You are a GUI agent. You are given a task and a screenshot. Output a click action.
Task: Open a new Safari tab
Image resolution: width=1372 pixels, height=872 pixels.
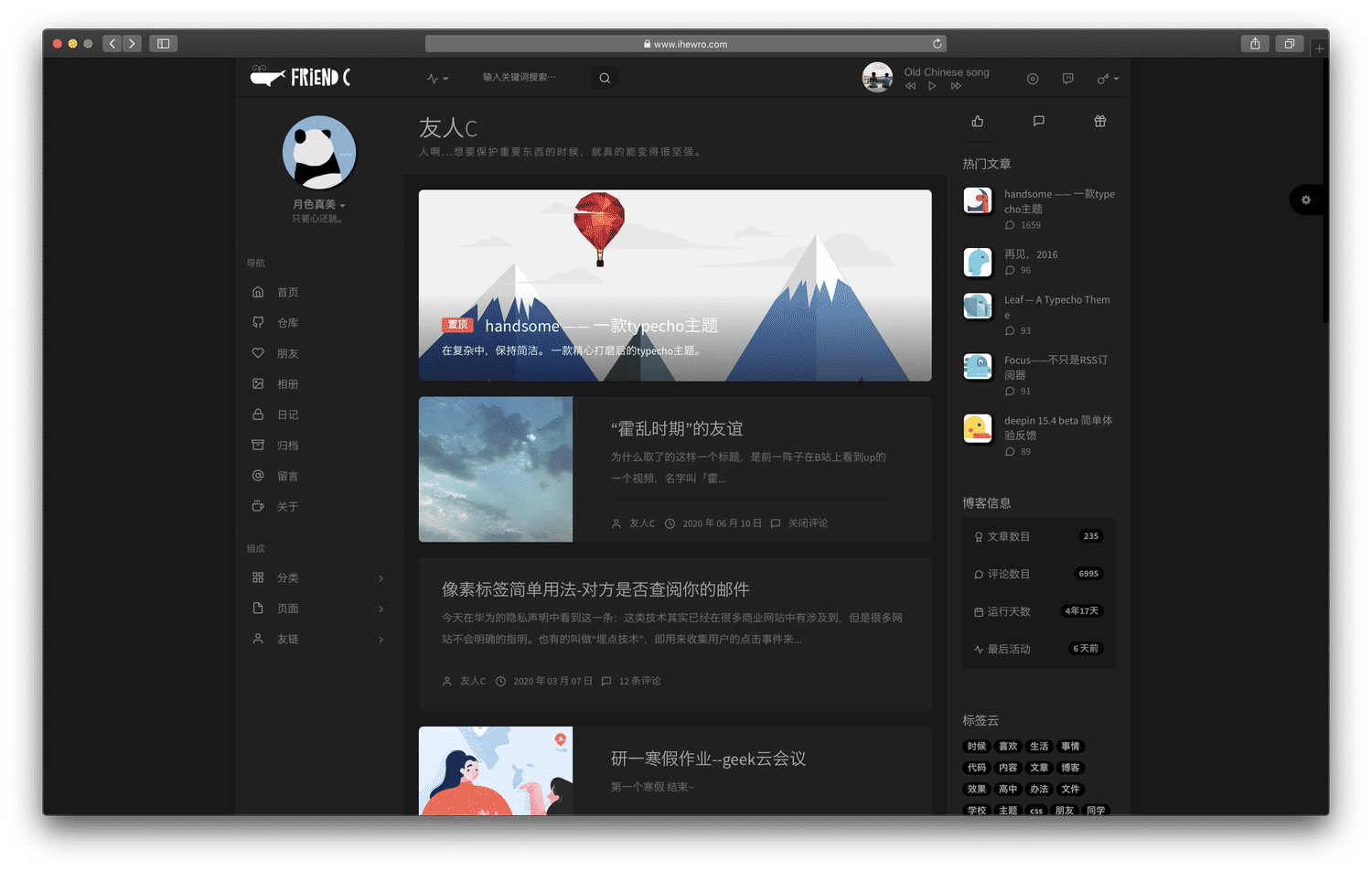1319,48
